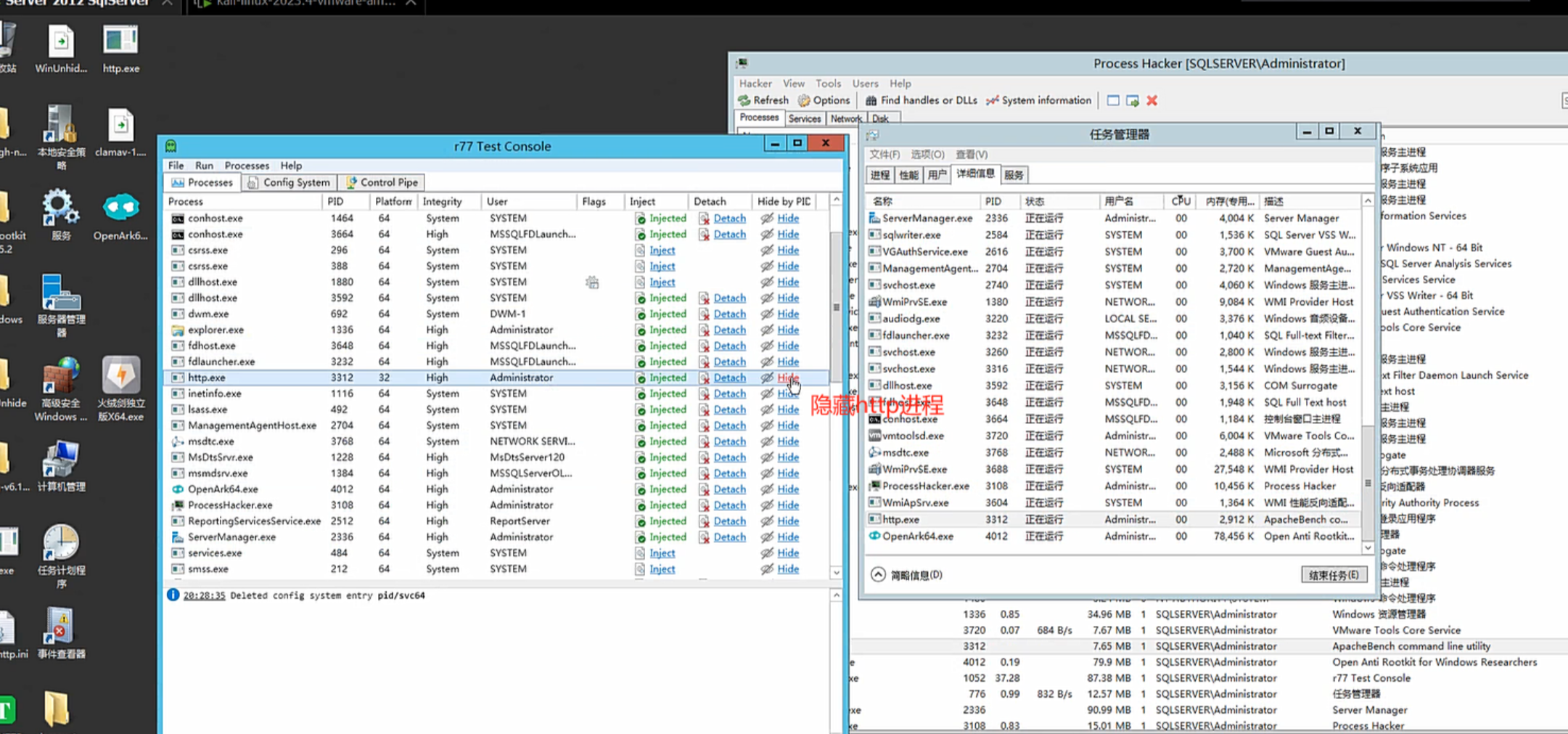Click Options in Process Hacker toolbar
The height and width of the screenshot is (734, 1568).
[824, 100]
